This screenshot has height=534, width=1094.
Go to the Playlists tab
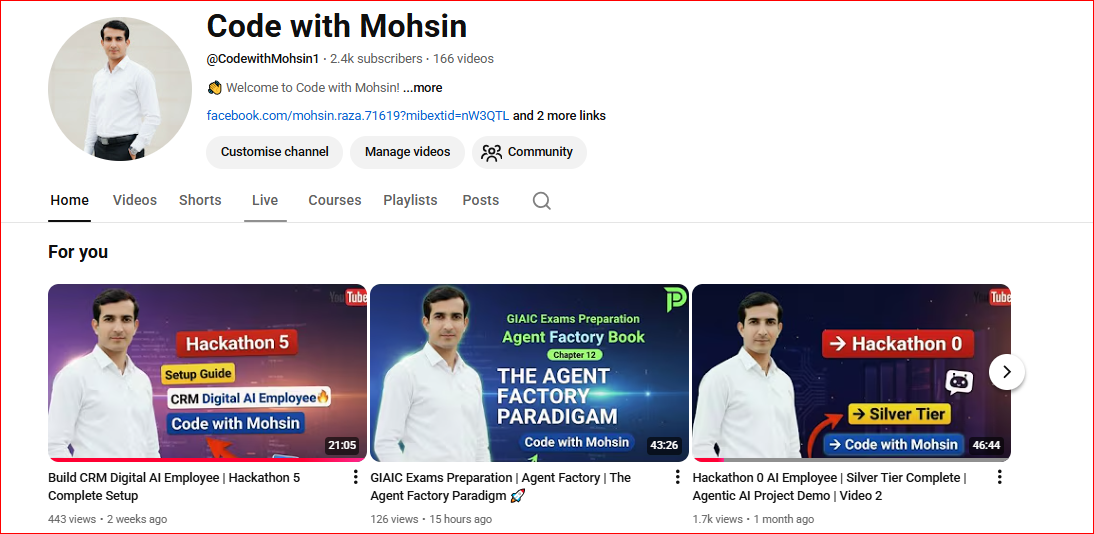coord(410,200)
